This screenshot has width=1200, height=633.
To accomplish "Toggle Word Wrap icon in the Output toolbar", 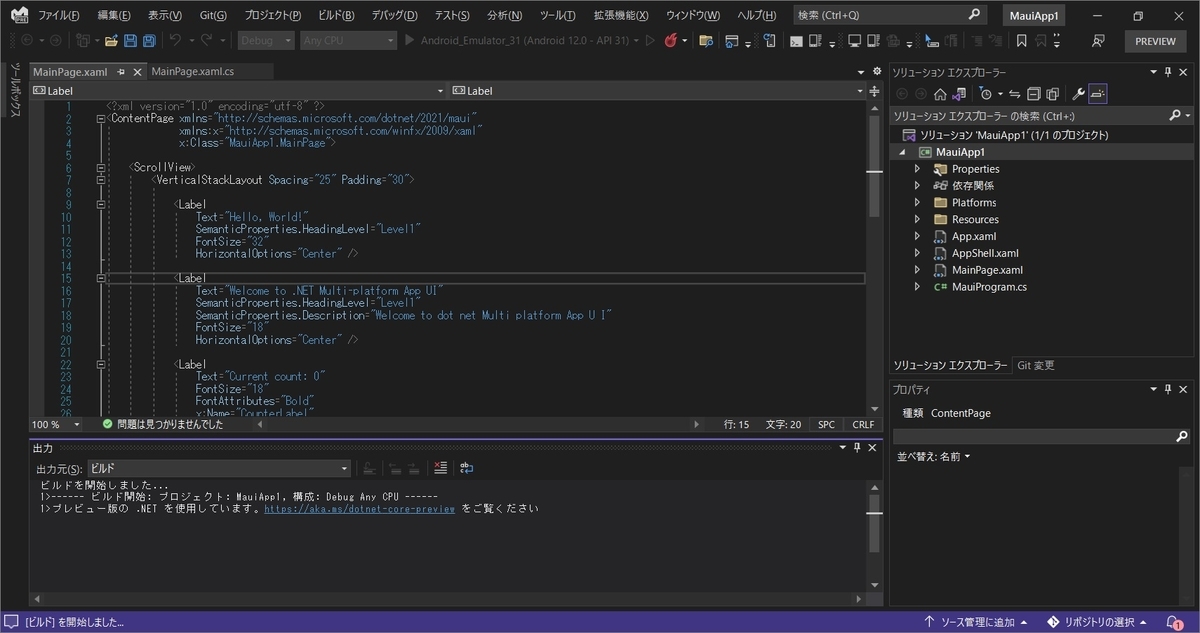I will tap(466, 468).
